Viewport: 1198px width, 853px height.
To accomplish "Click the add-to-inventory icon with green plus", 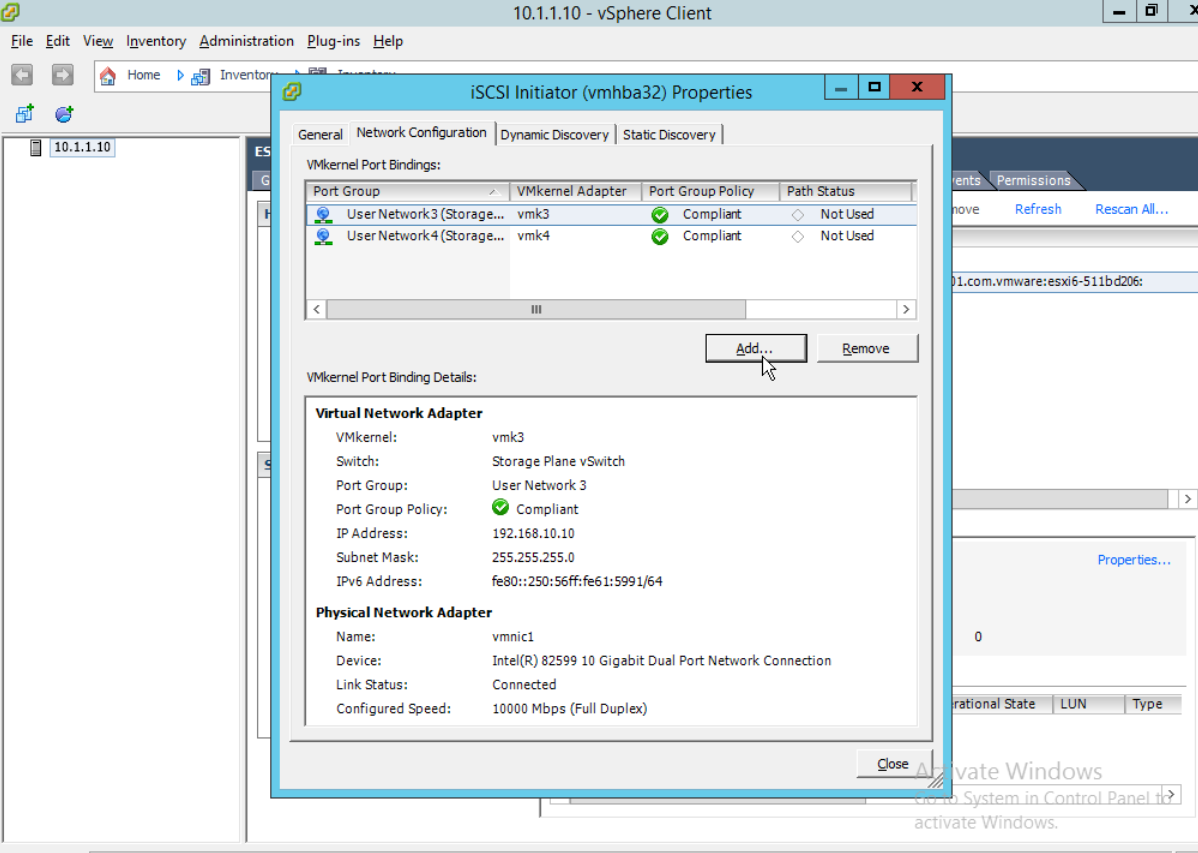I will point(22,113).
